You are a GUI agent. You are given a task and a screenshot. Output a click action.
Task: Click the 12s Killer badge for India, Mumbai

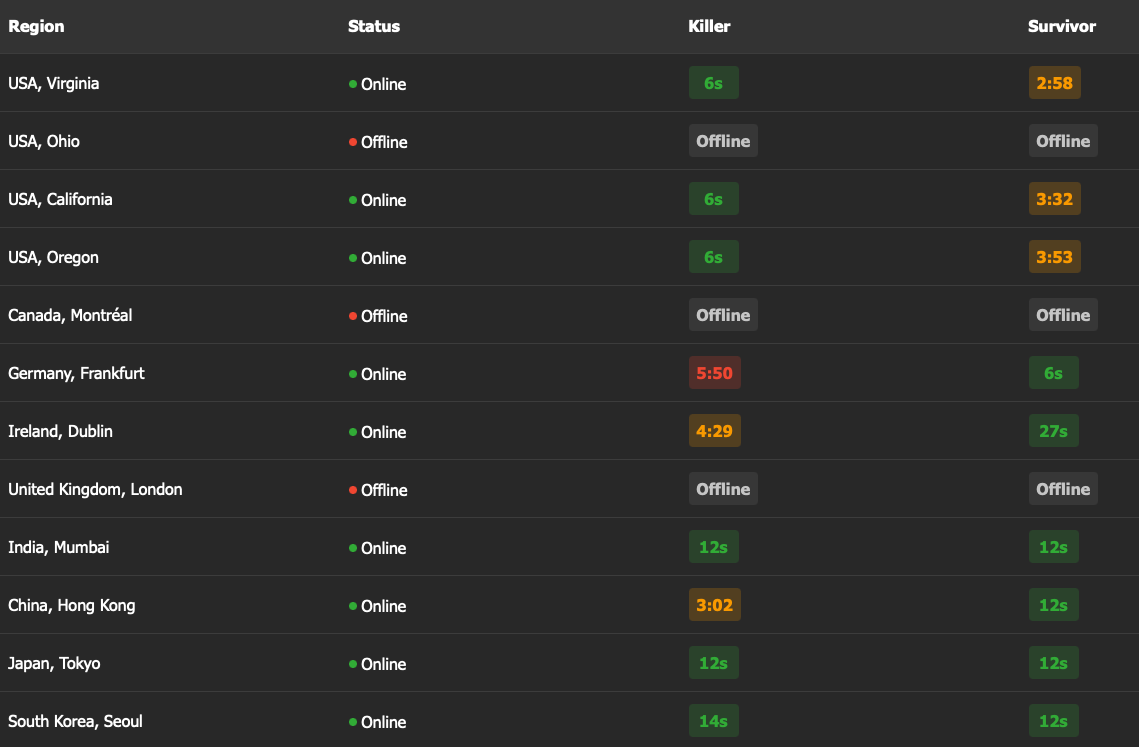pos(713,547)
